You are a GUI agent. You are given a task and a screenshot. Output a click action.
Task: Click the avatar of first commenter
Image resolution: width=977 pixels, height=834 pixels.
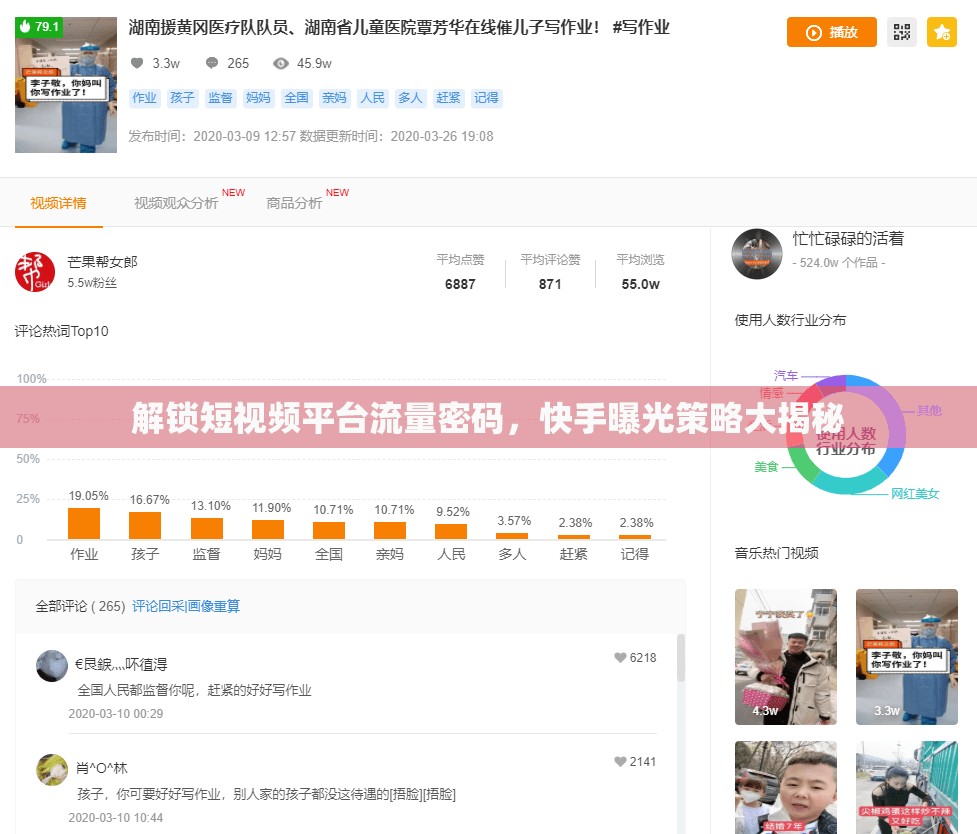point(52,666)
